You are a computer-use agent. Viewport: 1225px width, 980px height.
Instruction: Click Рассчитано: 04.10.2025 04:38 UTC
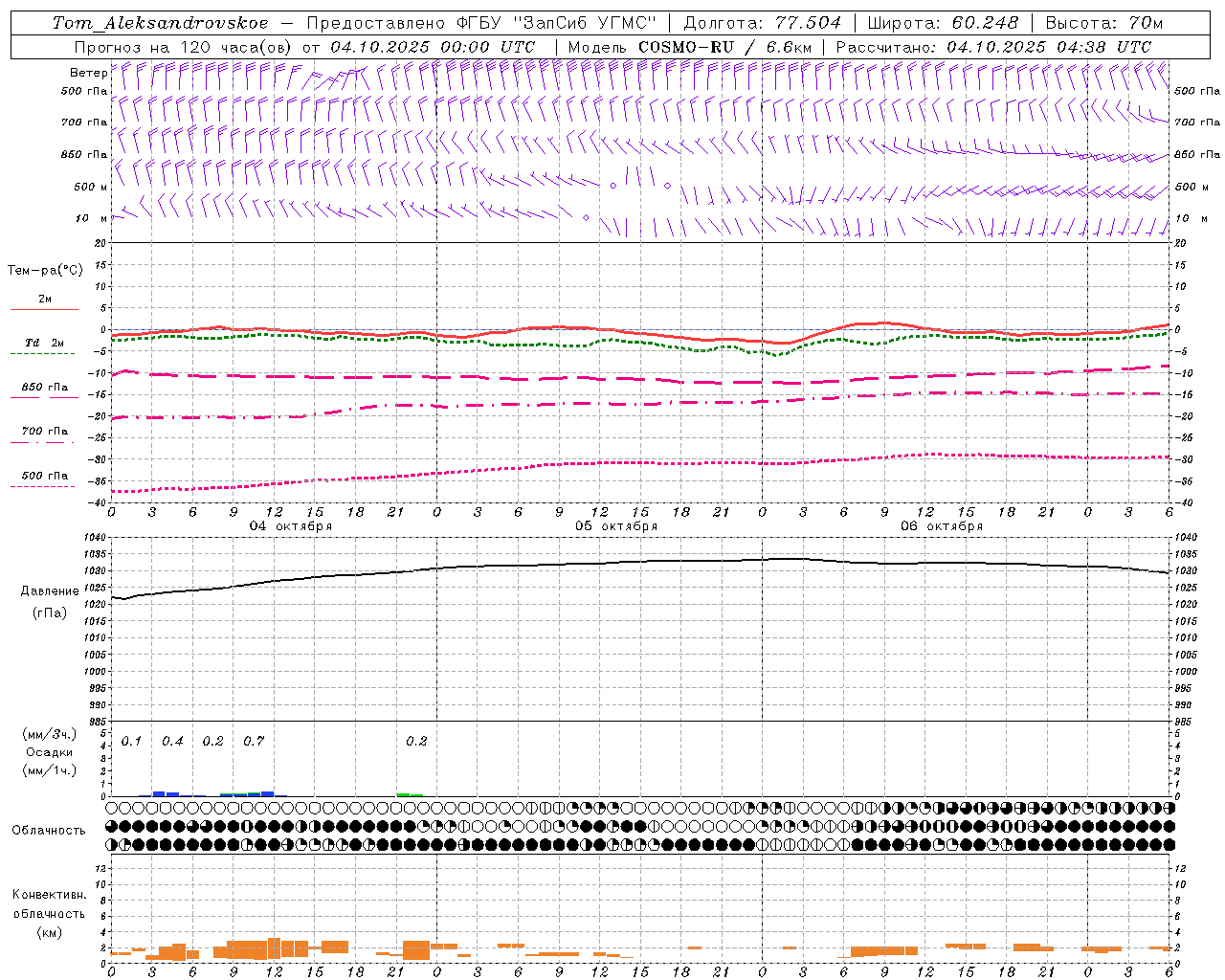pyautogui.click(x=993, y=47)
